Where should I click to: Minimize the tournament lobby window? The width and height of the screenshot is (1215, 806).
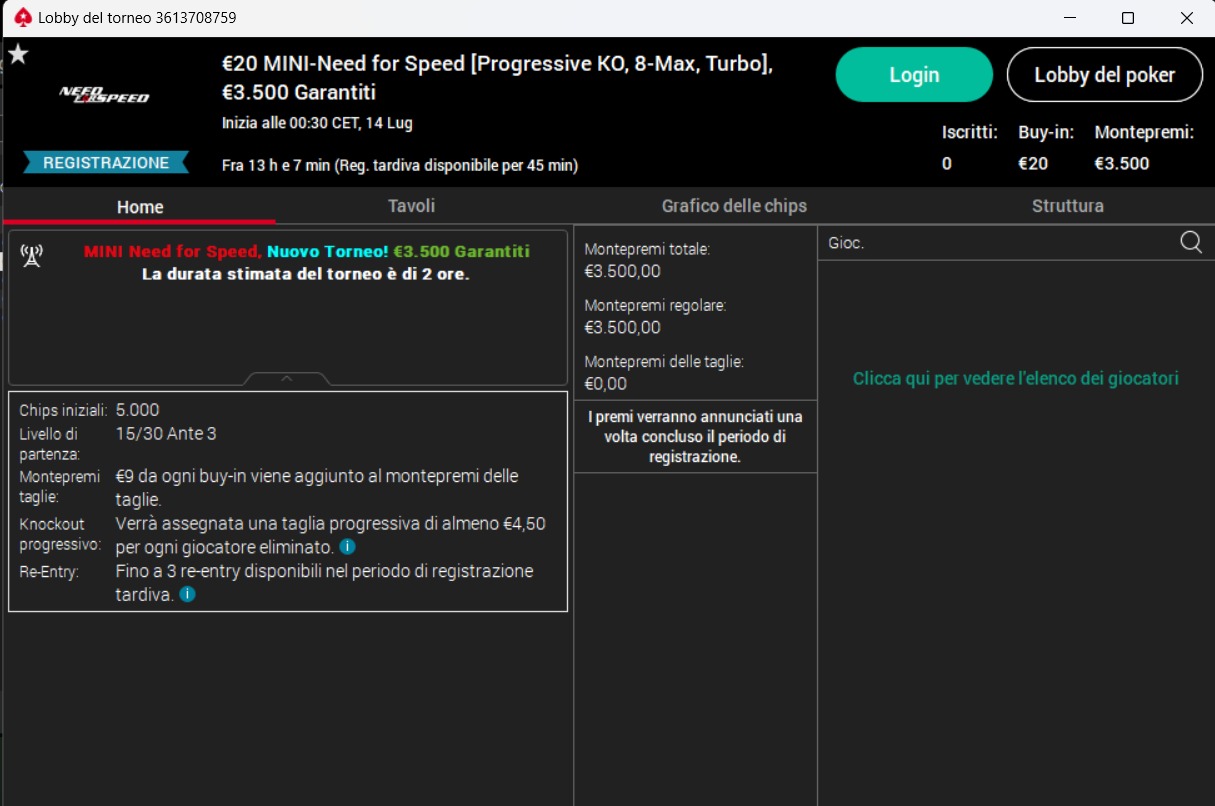point(1069,18)
